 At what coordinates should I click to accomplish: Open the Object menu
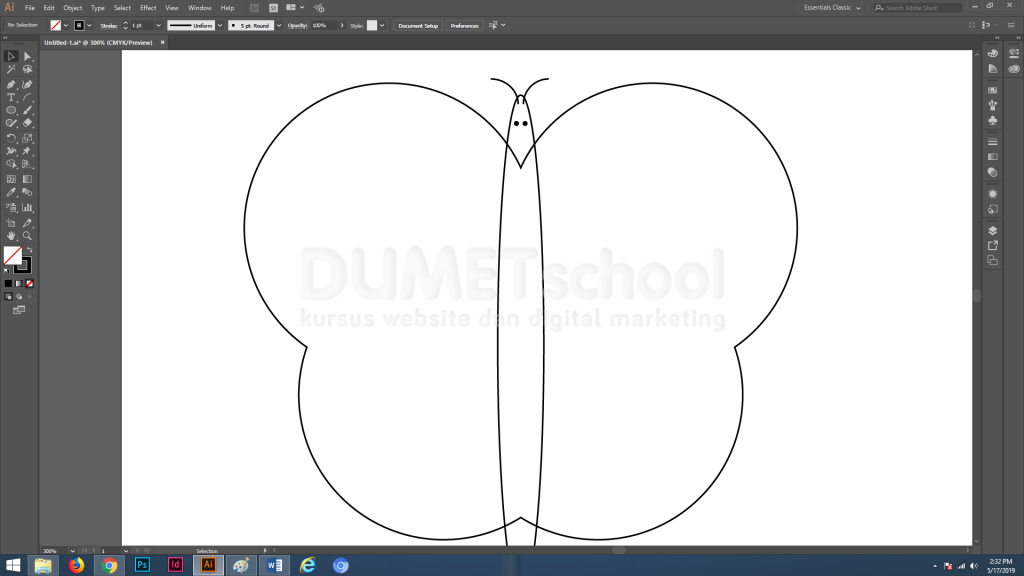click(x=72, y=8)
